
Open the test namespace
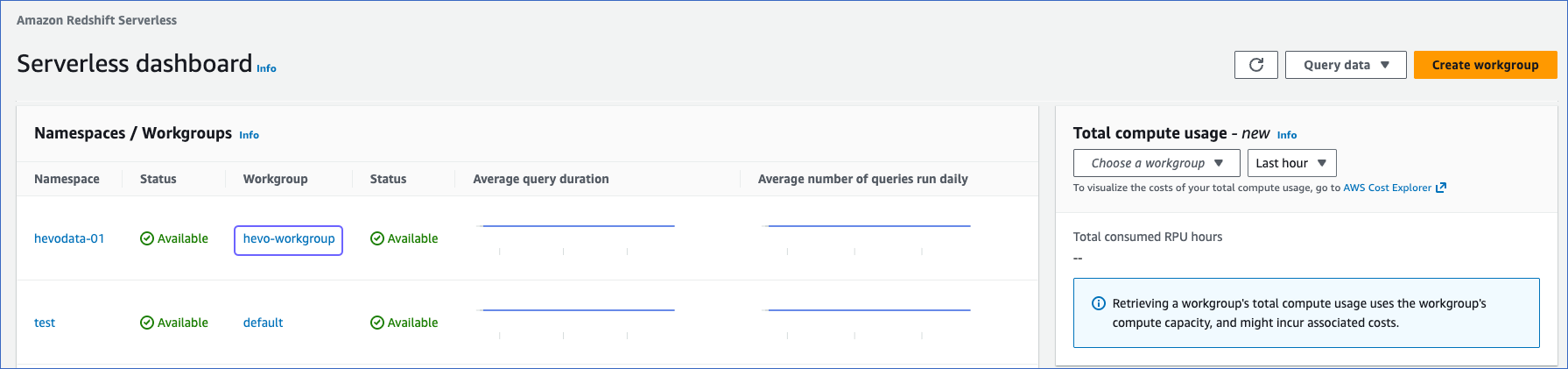(45, 323)
